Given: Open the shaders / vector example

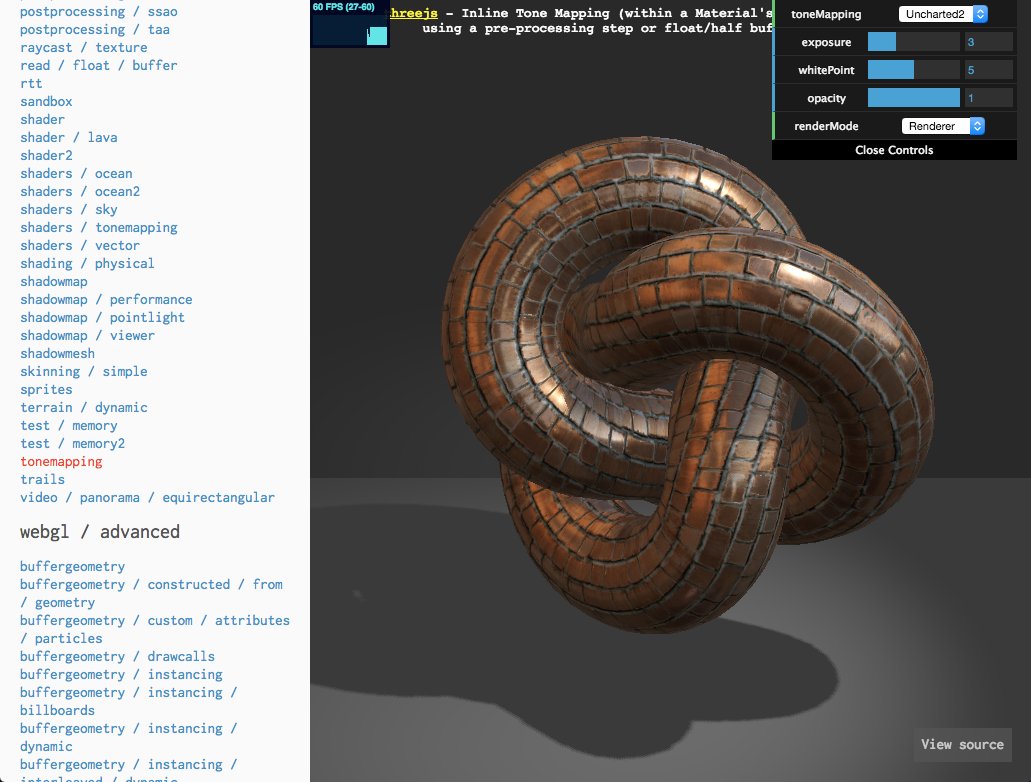Looking at the screenshot, I should point(80,245).
